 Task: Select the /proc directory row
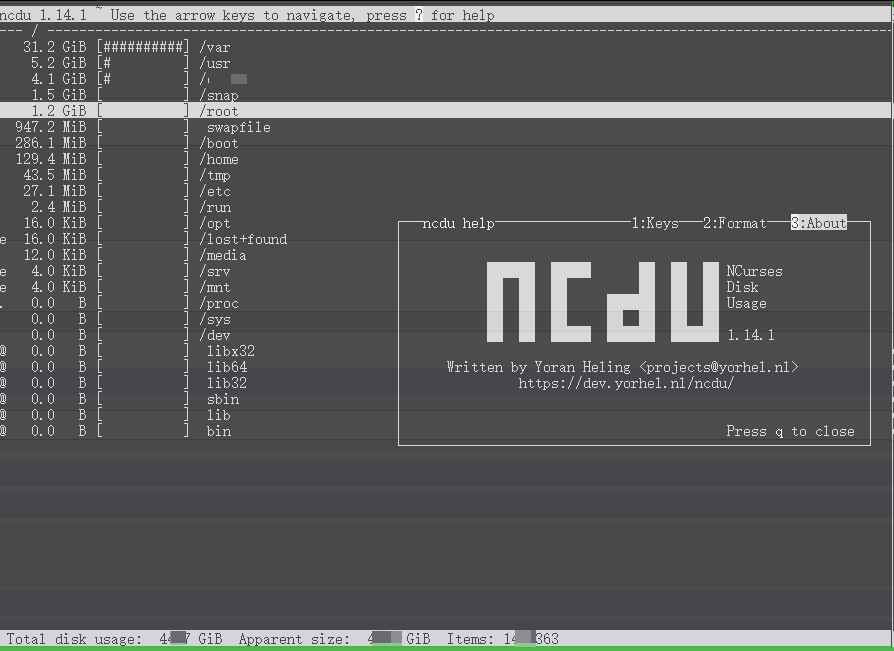pyautogui.click(x=200, y=303)
